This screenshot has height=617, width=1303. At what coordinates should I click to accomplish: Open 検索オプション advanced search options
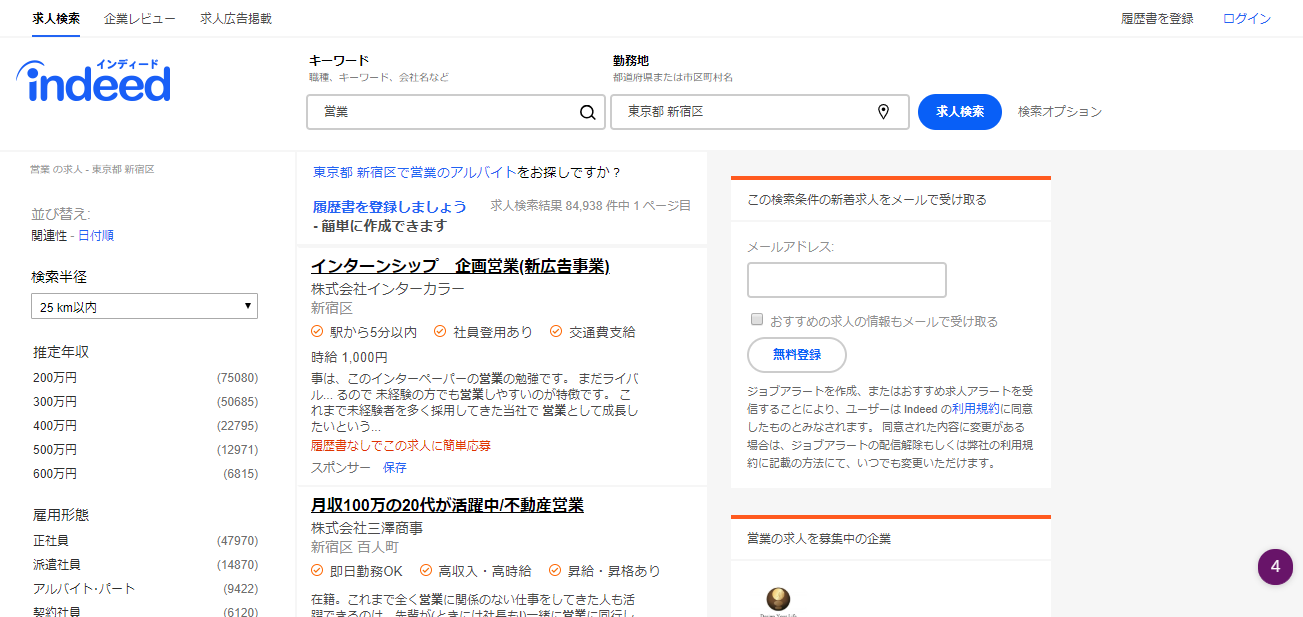click(1059, 112)
